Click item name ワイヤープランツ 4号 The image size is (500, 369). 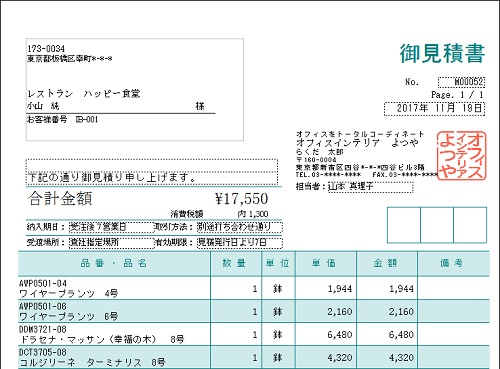click(x=69, y=293)
